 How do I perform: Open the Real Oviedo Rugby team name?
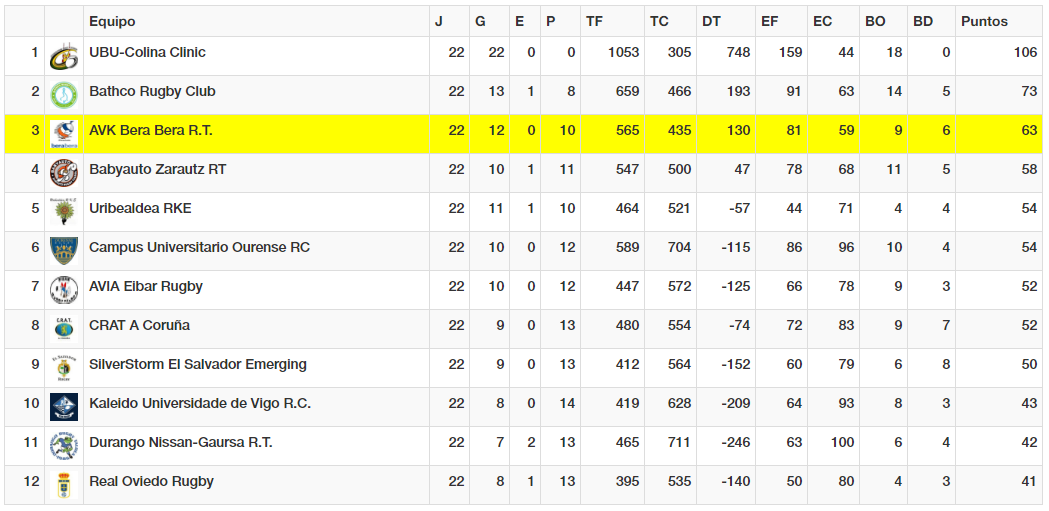[151, 481]
